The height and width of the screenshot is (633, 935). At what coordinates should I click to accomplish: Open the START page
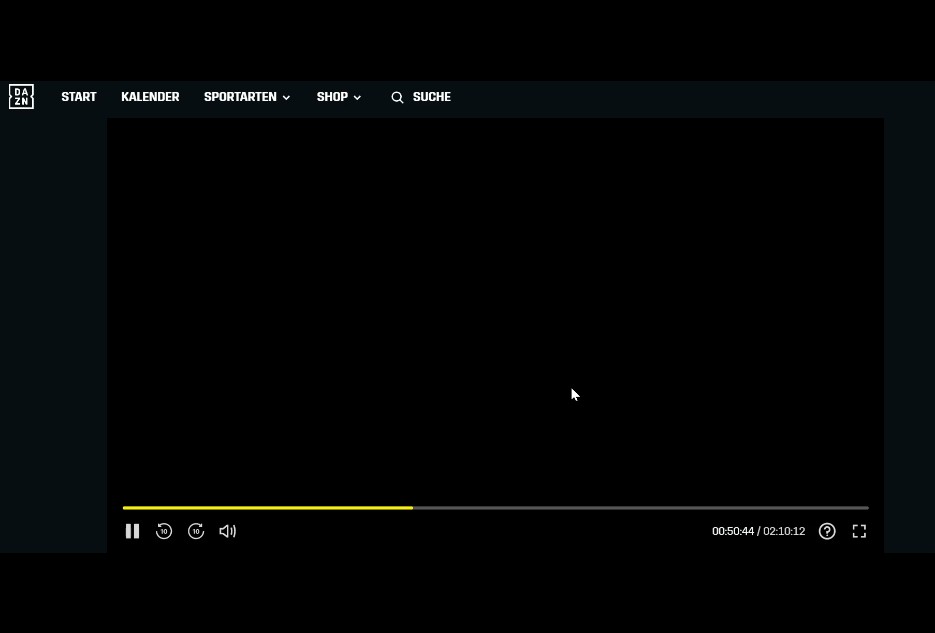79,97
